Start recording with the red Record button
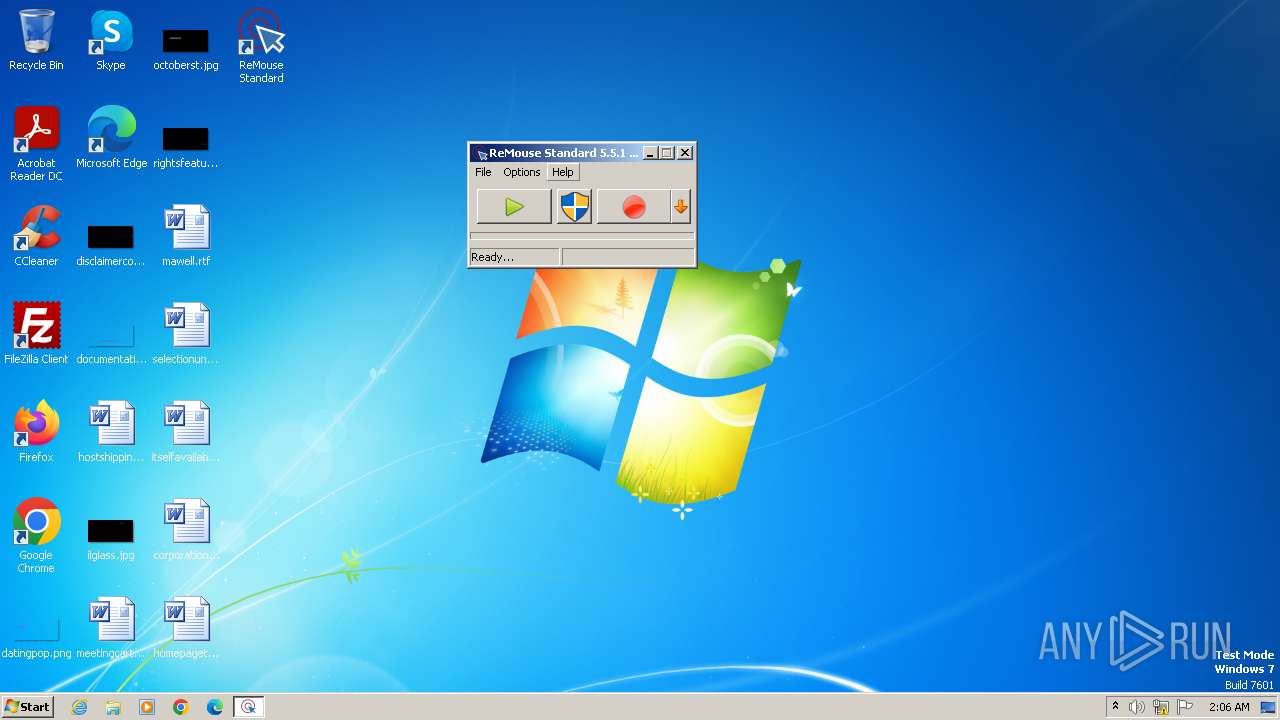The height and width of the screenshot is (720, 1280). point(633,207)
